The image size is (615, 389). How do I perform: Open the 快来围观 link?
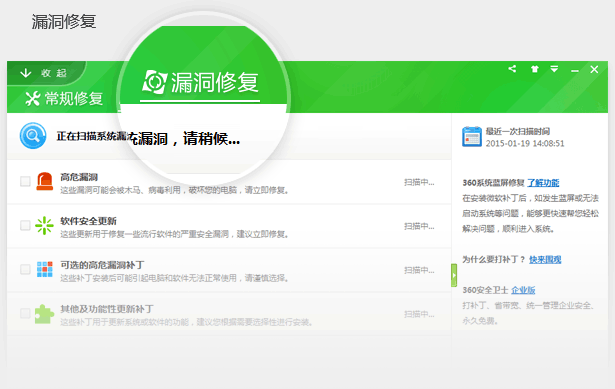(x=545, y=260)
